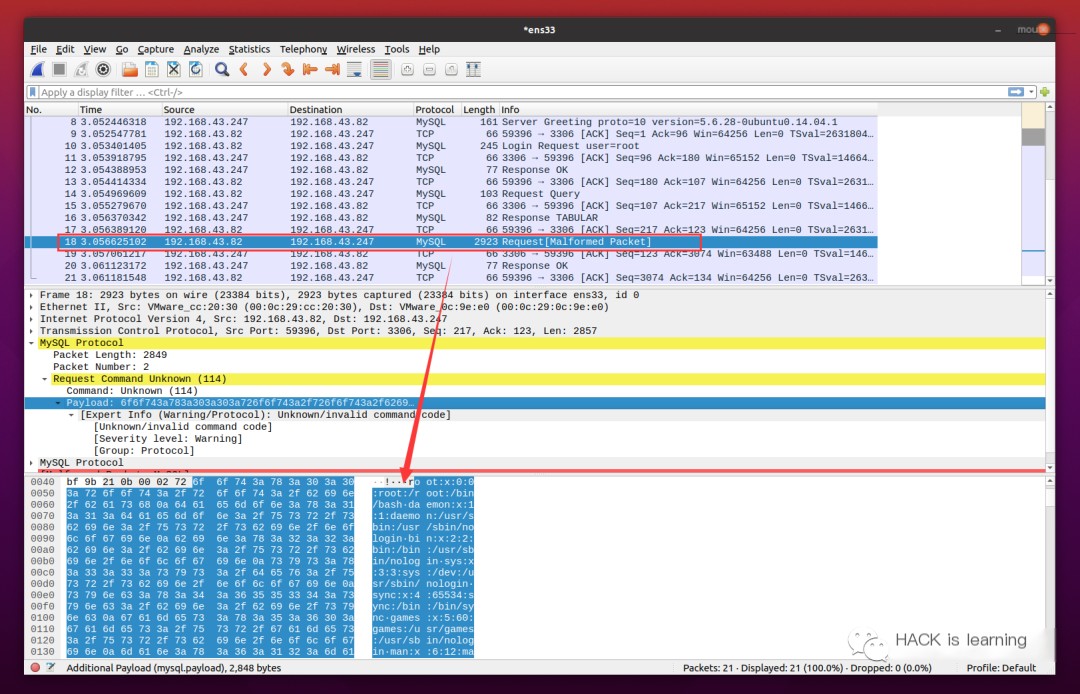Screen dimensions: 1080x694
Task: Open capture file properties in status bar
Action: (50, 667)
